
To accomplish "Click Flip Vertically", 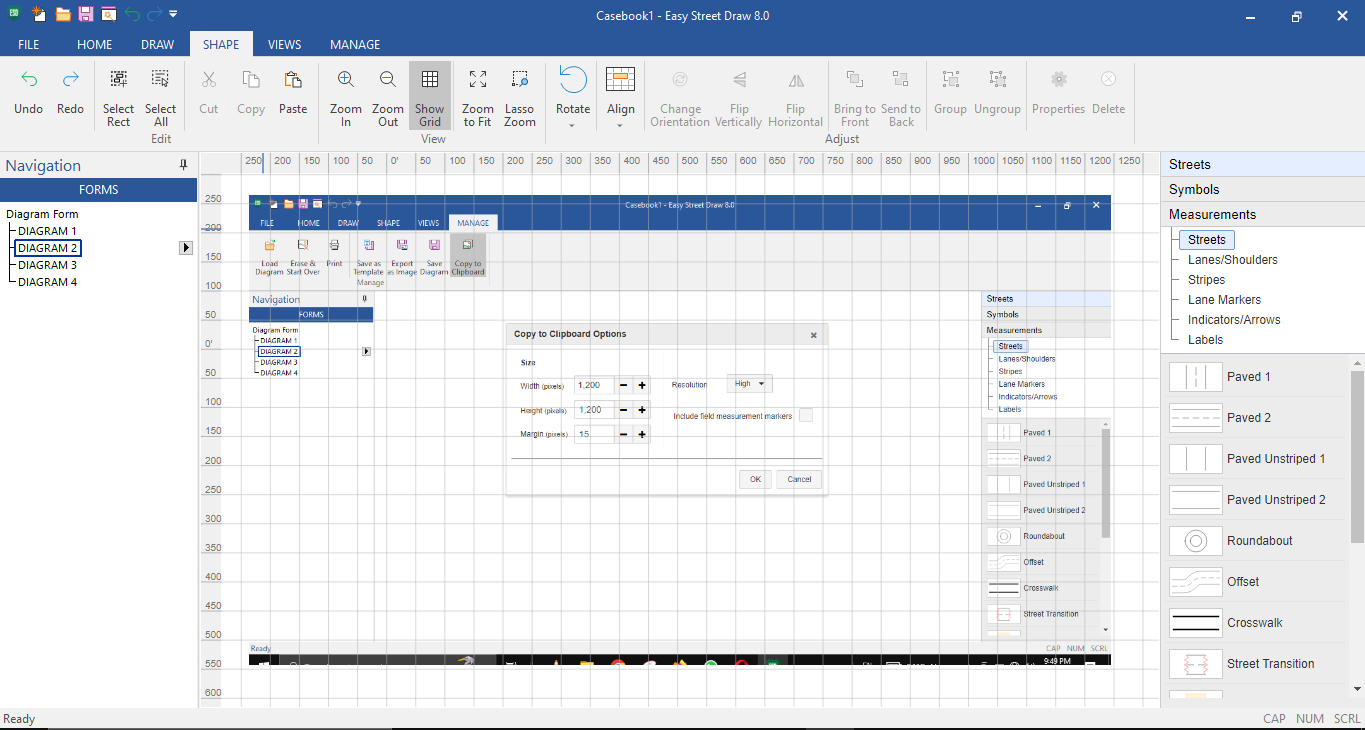I will pyautogui.click(x=739, y=98).
